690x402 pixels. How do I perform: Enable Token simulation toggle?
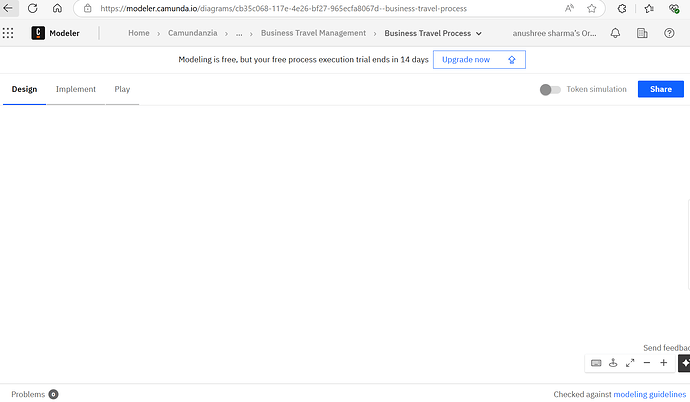[550, 89]
